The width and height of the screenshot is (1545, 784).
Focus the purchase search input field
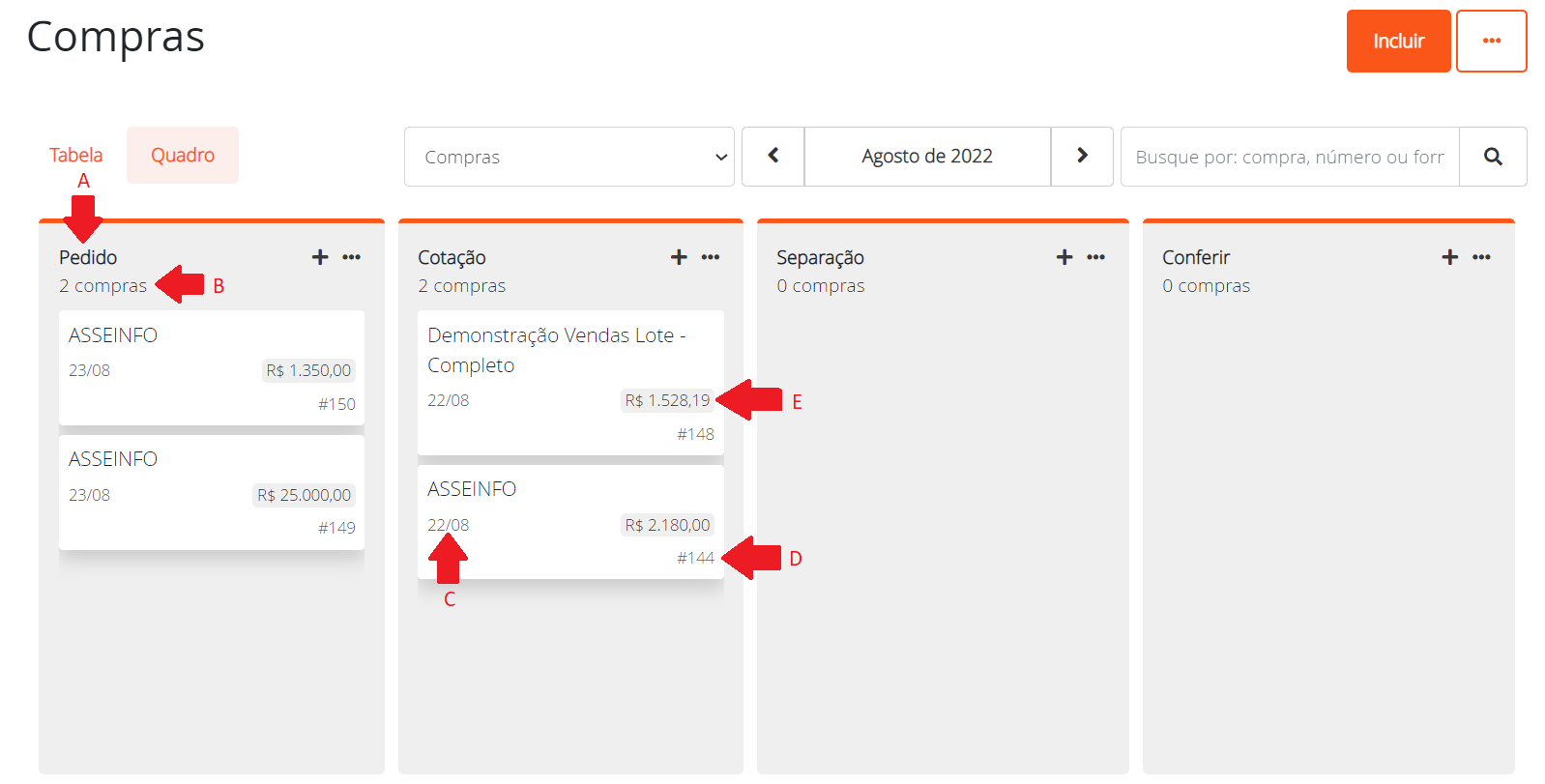1289,157
